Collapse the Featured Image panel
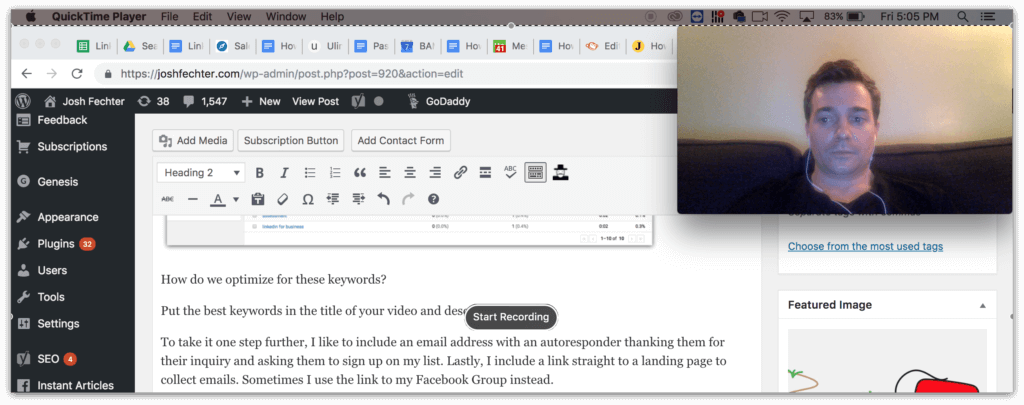The width and height of the screenshot is (1024, 405). click(x=982, y=306)
